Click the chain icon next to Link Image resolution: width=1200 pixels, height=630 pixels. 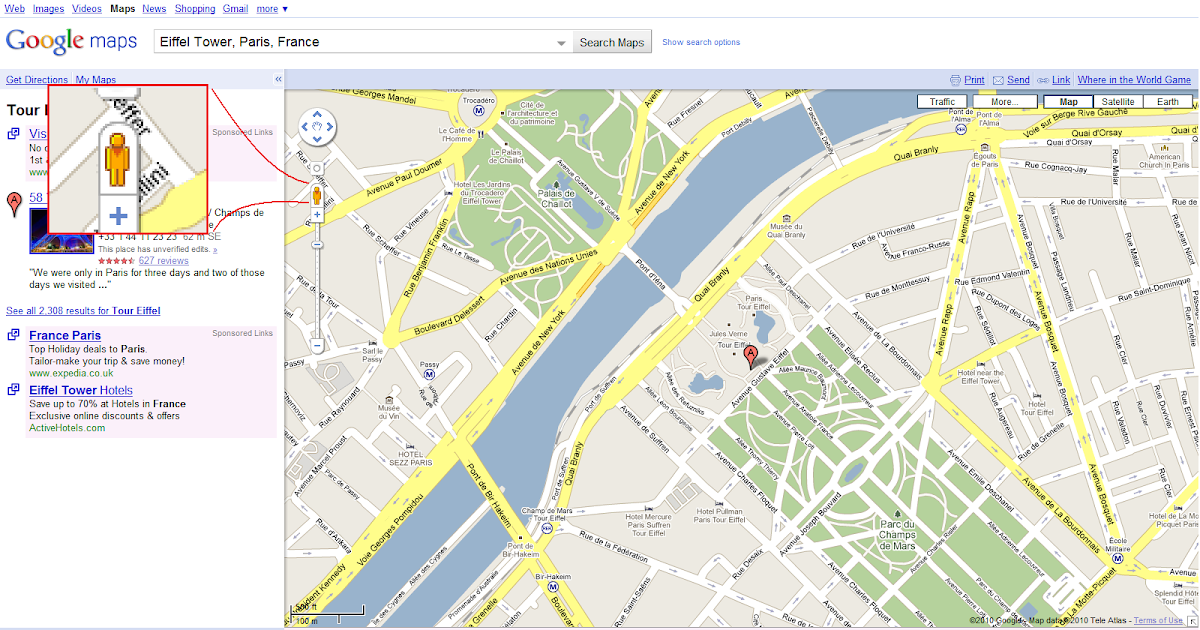coord(1043,80)
